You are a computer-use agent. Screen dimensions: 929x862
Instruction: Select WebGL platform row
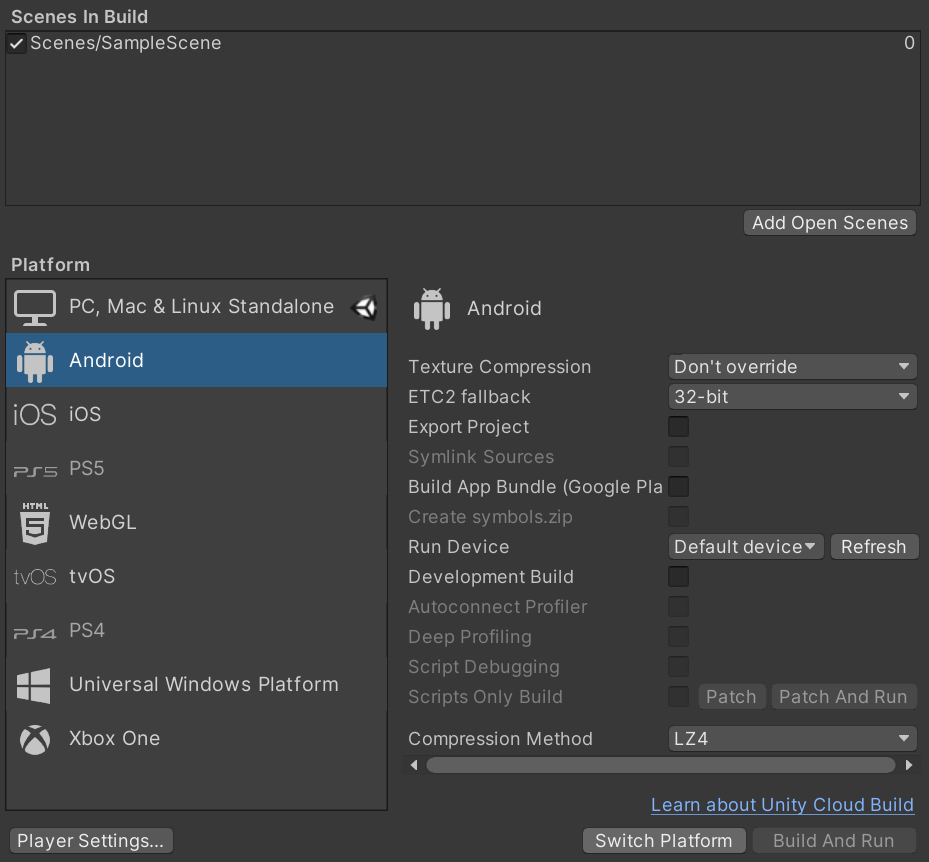196,522
